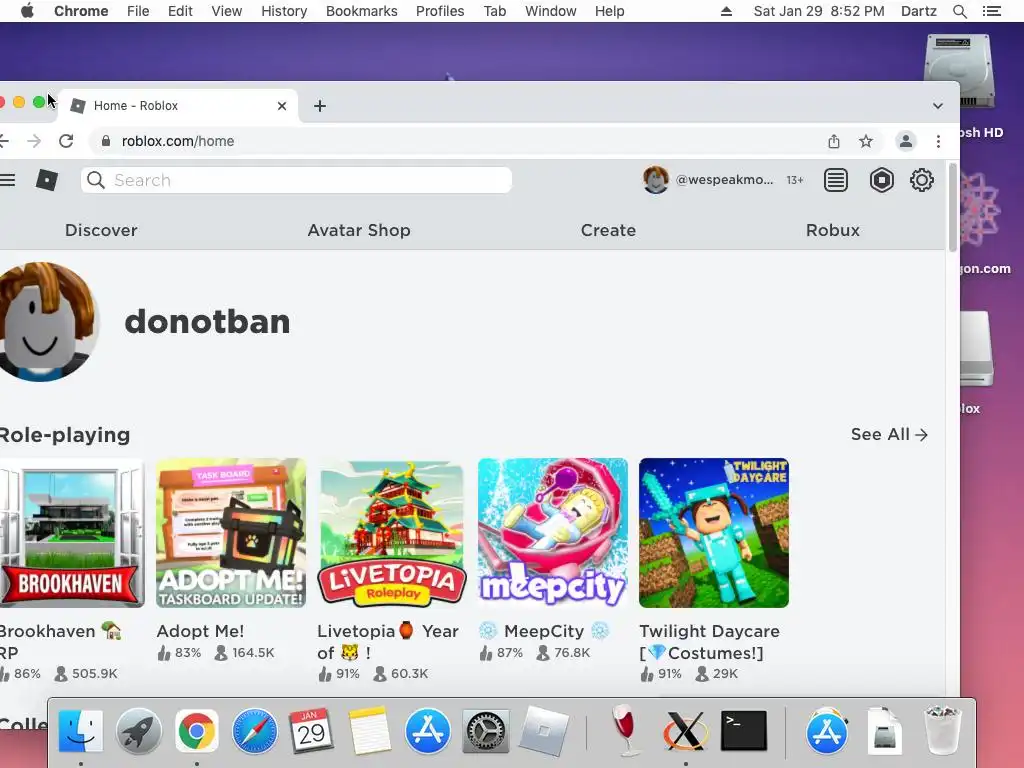Open Terminal from the Dock
Screen dimensions: 1024x768
pyautogui.click(x=744, y=731)
